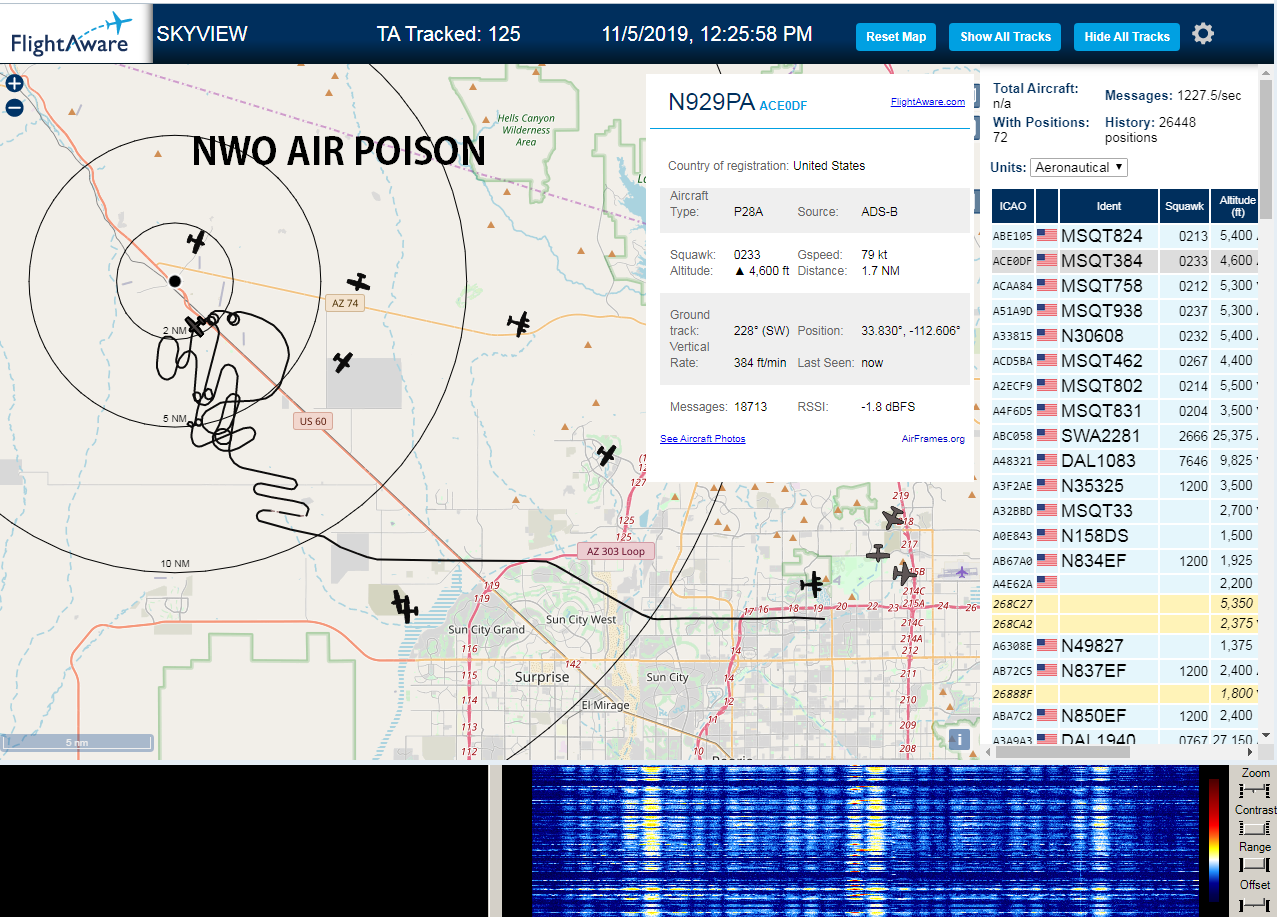
Task: Adjust the waterfall Range slider
Action: (x=1254, y=865)
